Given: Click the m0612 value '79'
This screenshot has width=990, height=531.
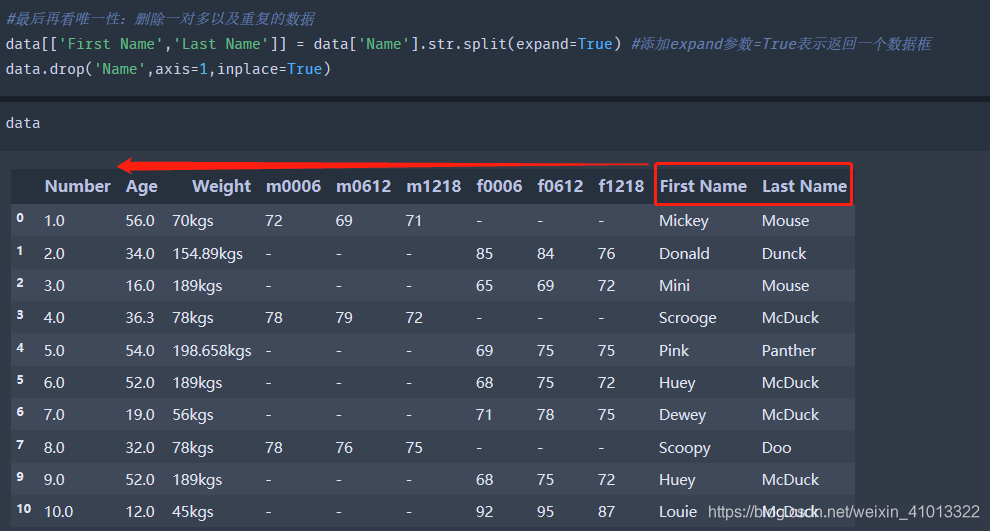Looking at the screenshot, I should point(344,318).
